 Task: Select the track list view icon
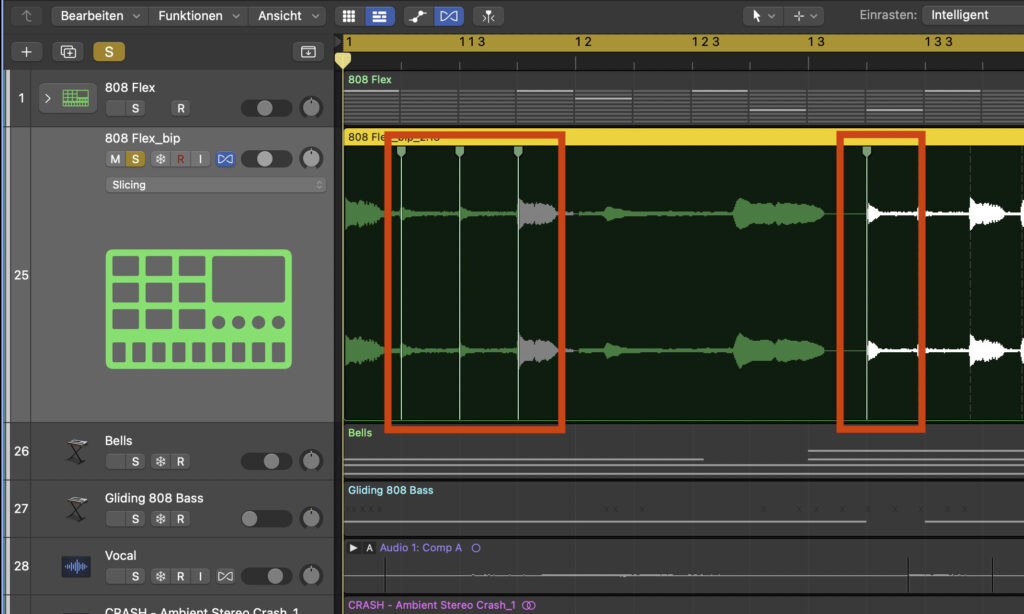[x=379, y=16]
